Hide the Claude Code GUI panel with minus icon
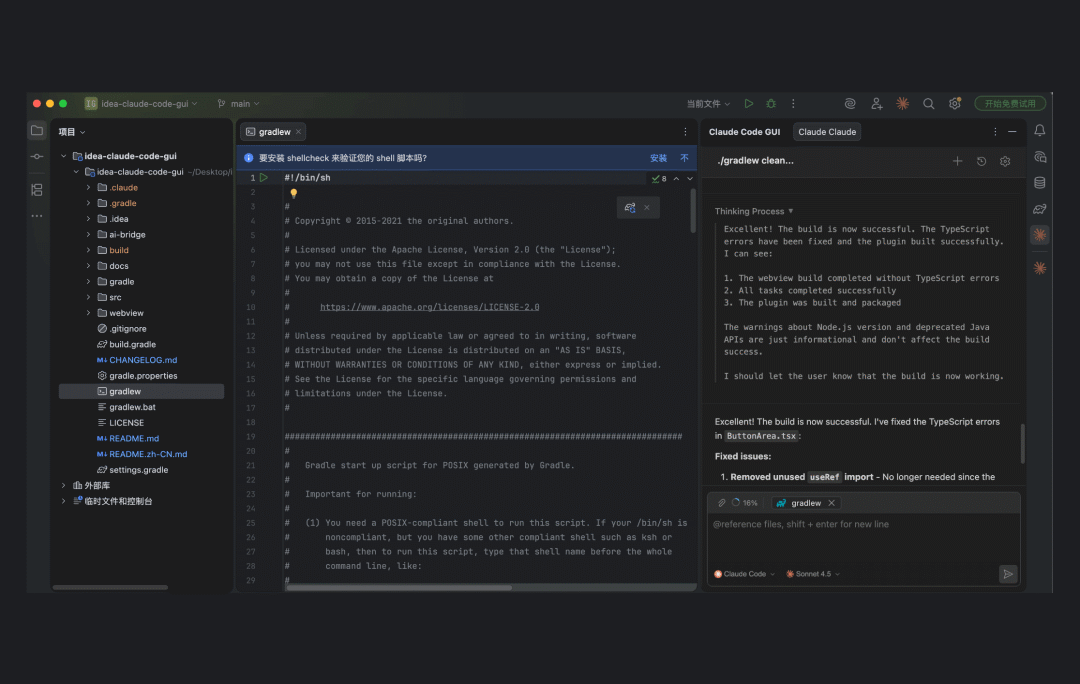 (1012, 132)
